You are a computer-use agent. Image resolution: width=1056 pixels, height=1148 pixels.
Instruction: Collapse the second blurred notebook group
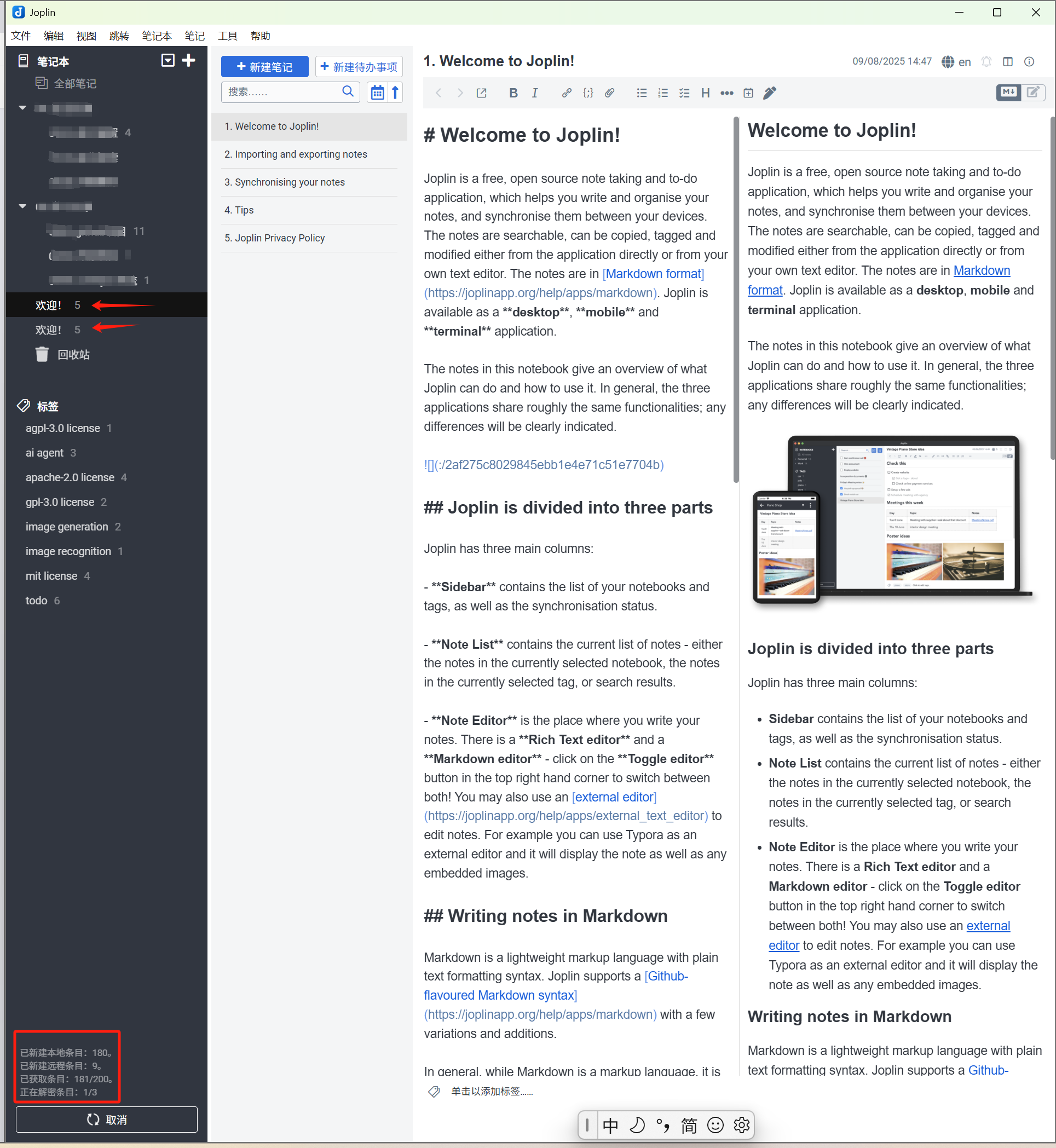[x=23, y=206]
